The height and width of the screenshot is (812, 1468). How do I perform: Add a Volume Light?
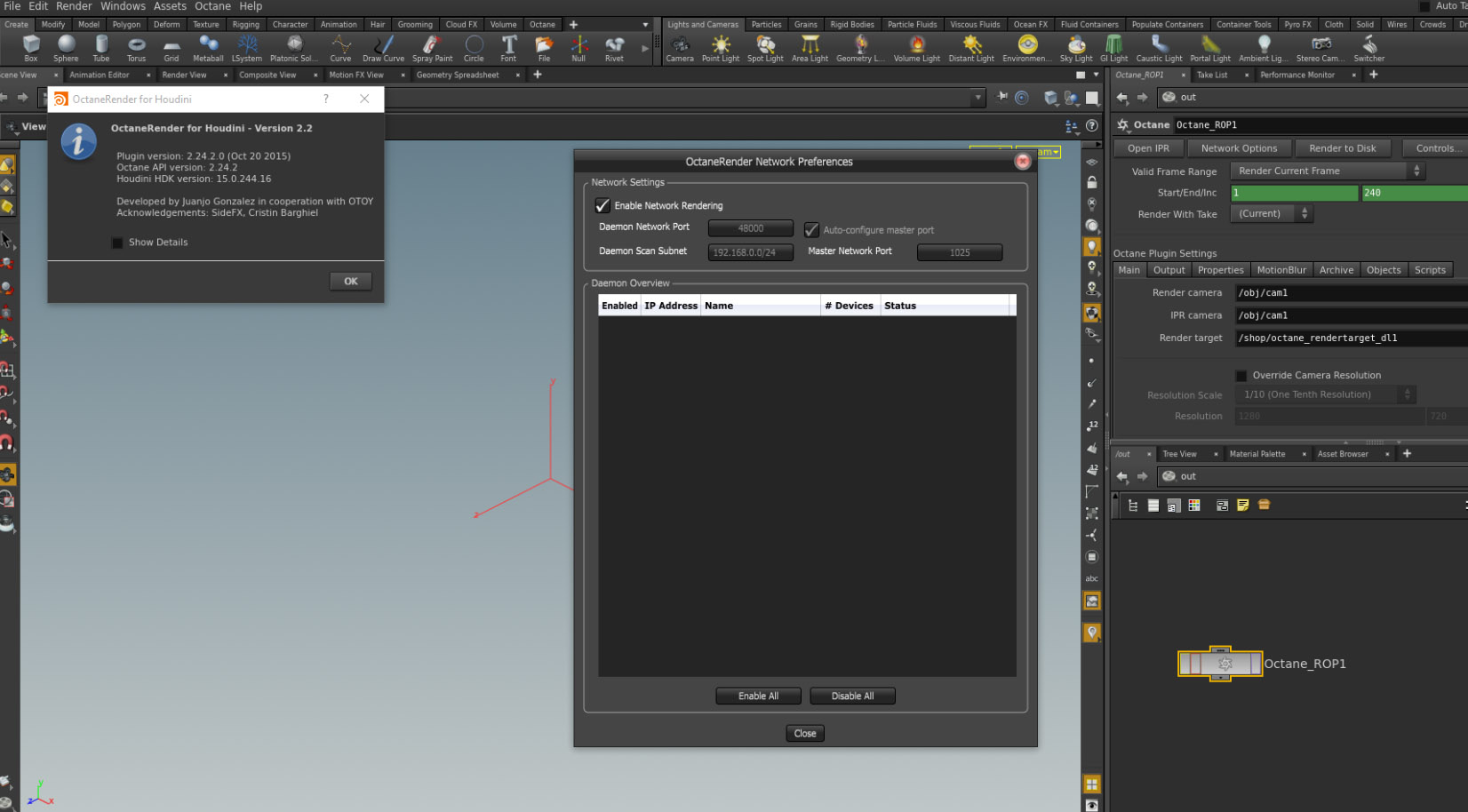(x=917, y=48)
